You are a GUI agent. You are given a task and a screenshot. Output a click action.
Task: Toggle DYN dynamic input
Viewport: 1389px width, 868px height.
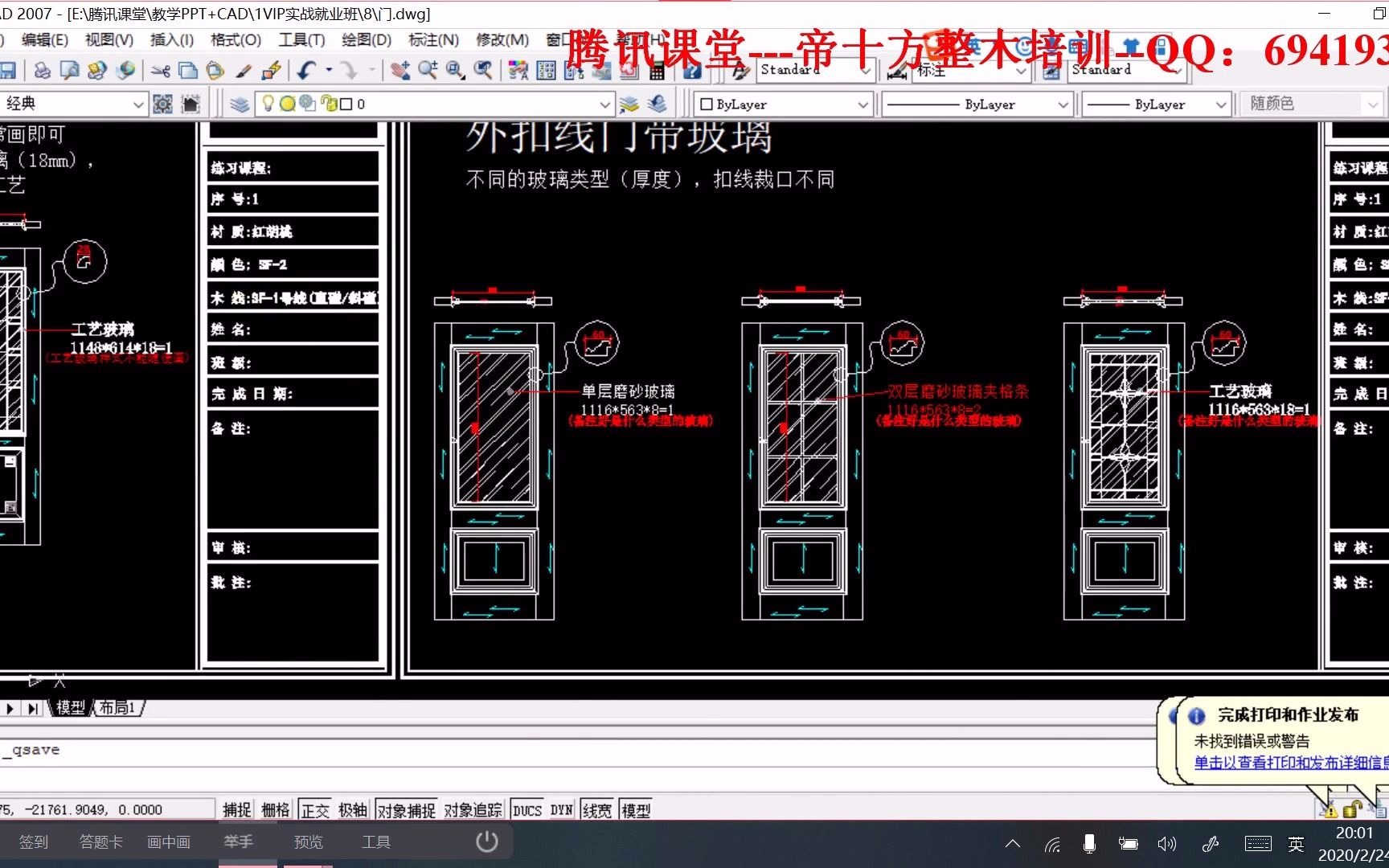coord(562,810)
